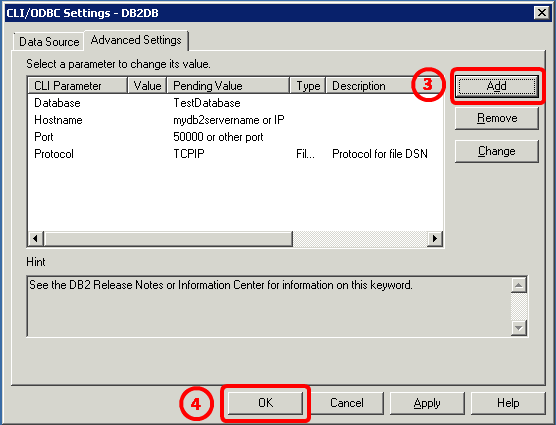This screenshot has height=425, width=556.
Task: Switch to the Data Source tab
Action: pyautogui.click(x=49, y=42)
